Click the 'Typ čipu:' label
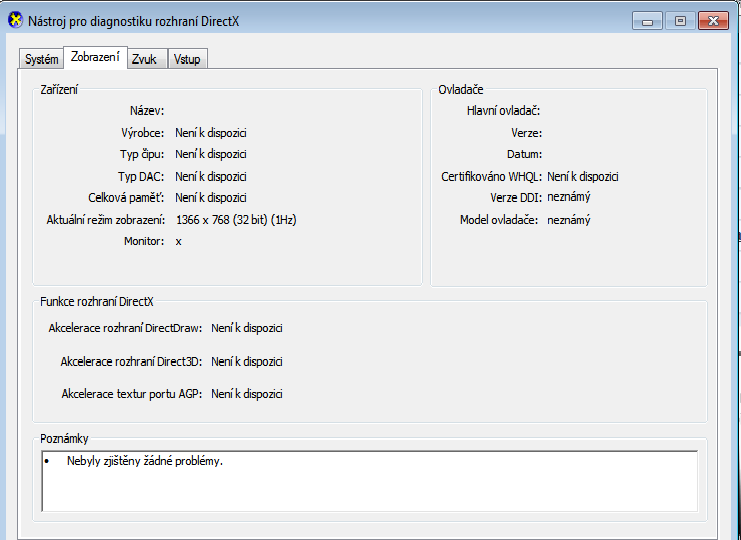 (142, 154)
